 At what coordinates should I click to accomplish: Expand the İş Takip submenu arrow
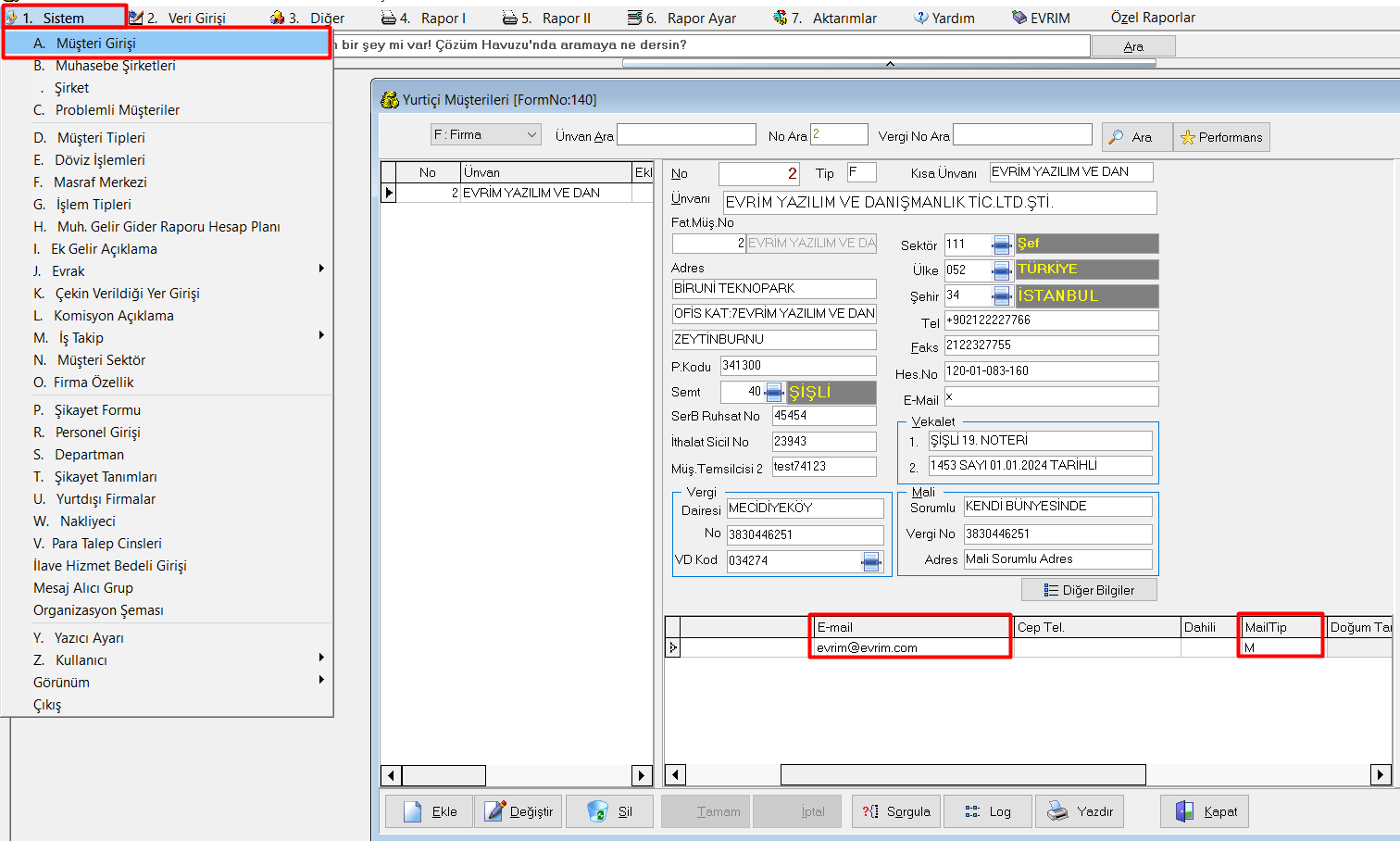[x=321, y=337]
